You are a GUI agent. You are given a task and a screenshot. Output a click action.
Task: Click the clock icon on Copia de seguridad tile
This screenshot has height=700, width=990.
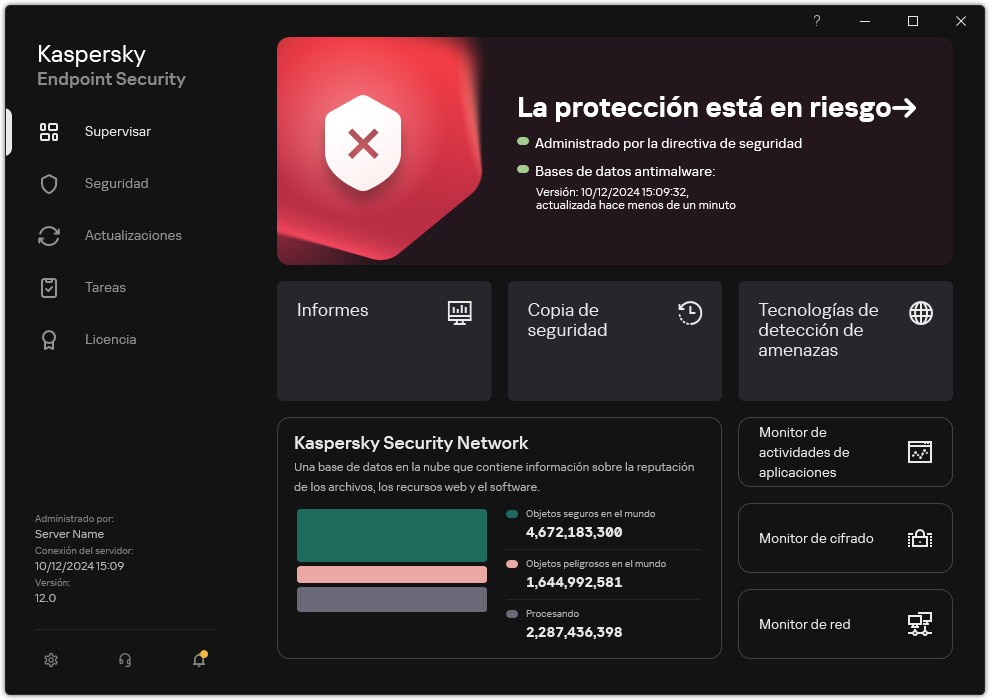pos(689,313)
